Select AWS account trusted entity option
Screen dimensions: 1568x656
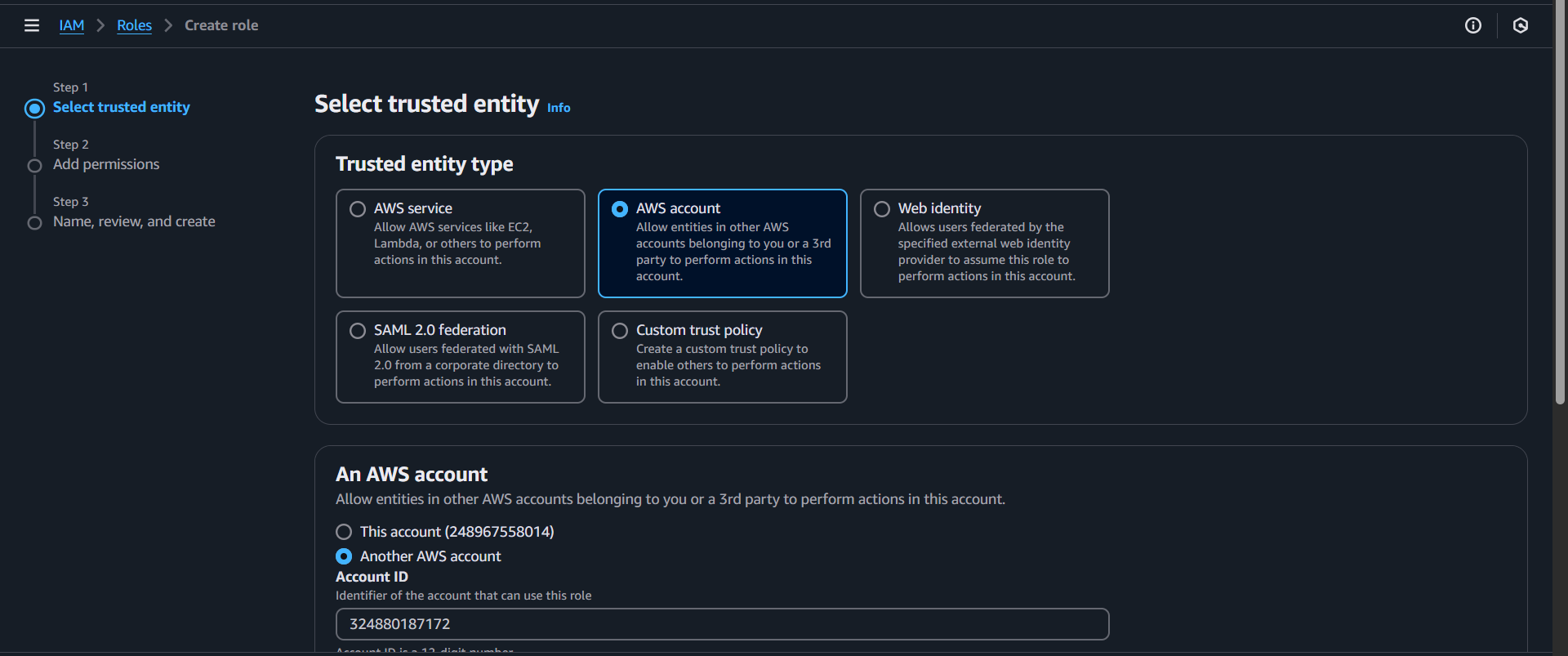(620, 209)
